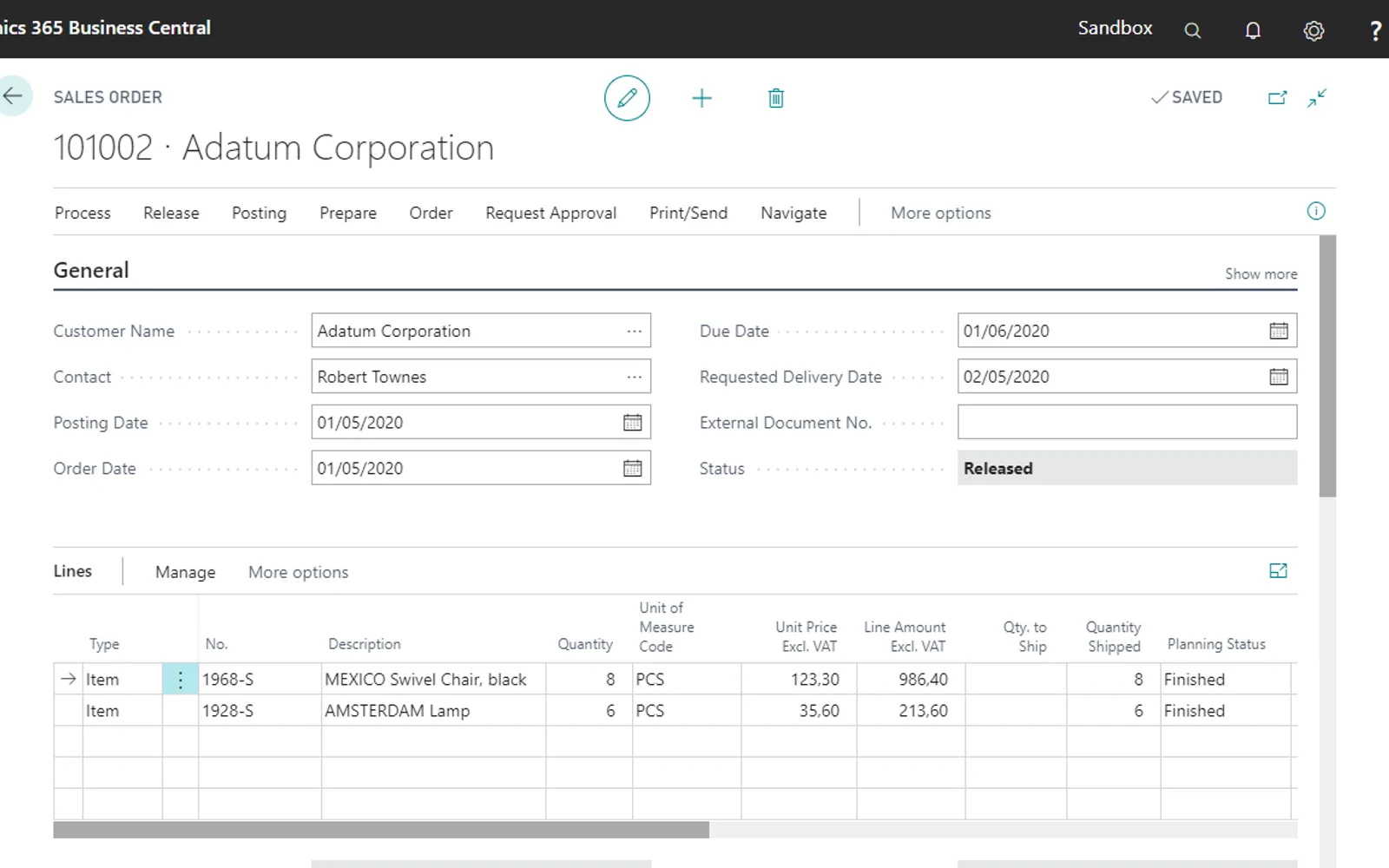Select the AMSTERDAM Lamp description cell
1389x868 pixels.
[x=434, y=711]
